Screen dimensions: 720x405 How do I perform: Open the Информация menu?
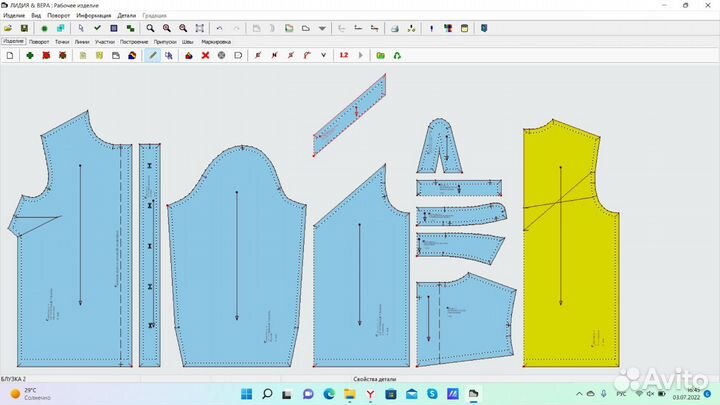[x=94, y=16]
